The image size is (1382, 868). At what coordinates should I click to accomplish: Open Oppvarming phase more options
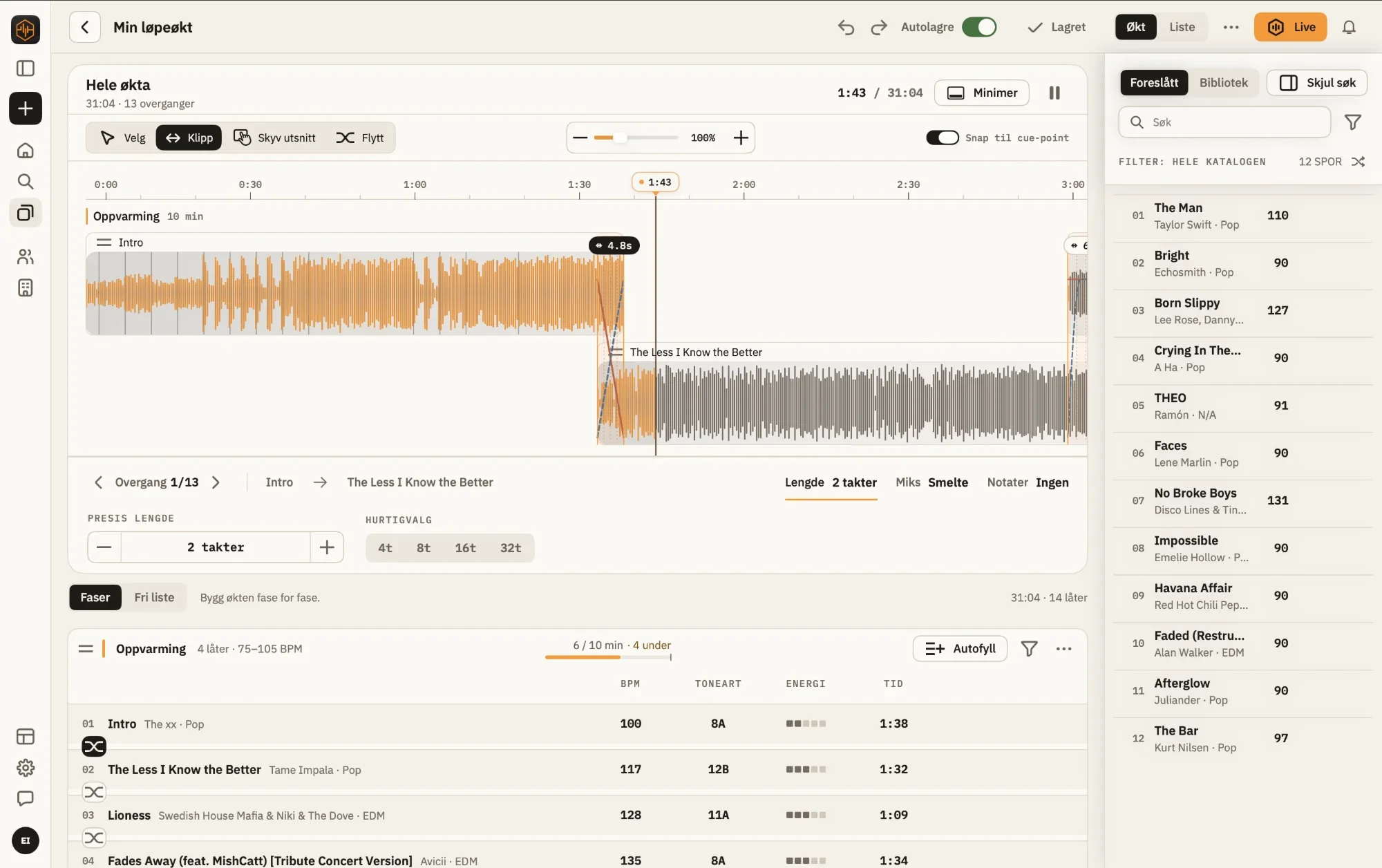(x=1064, y=648)
